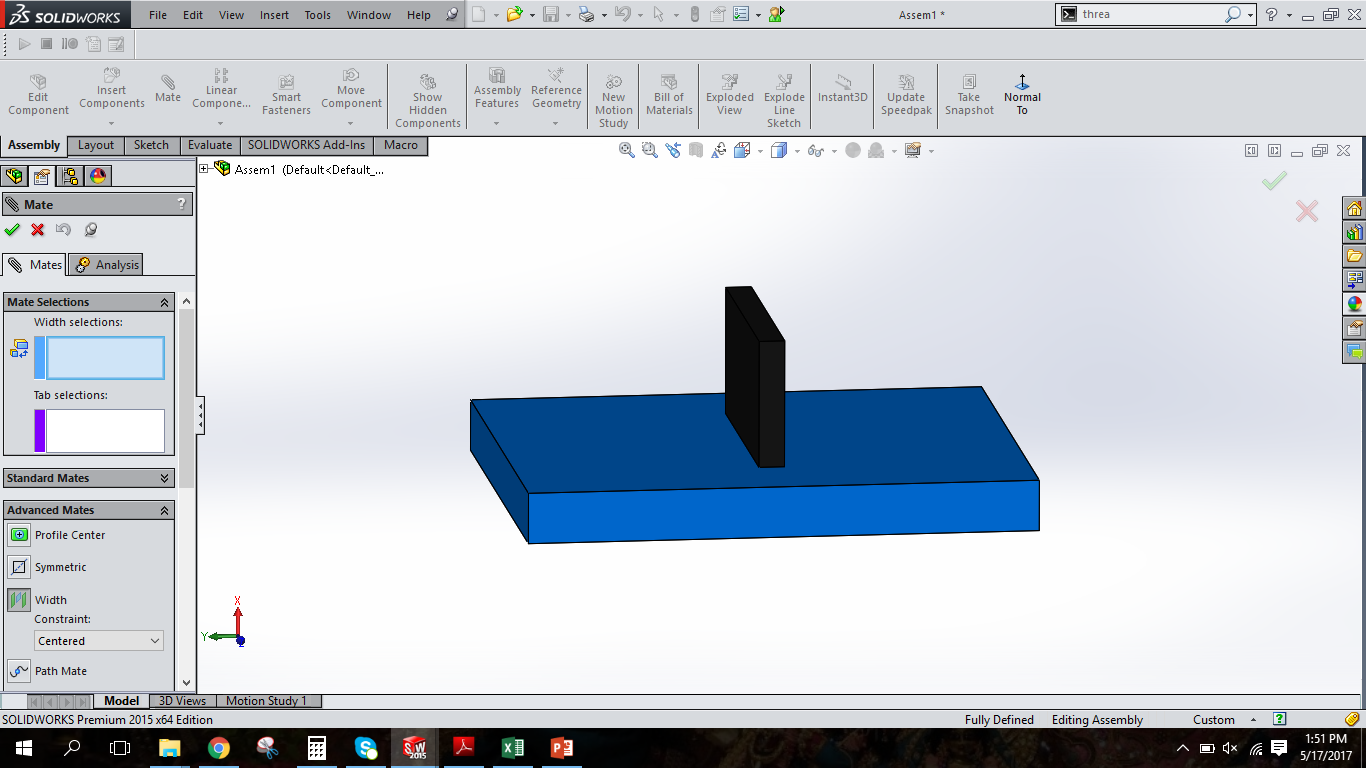
Task: Select the Bill of Materials tool
Action: [x=668, y=95]
